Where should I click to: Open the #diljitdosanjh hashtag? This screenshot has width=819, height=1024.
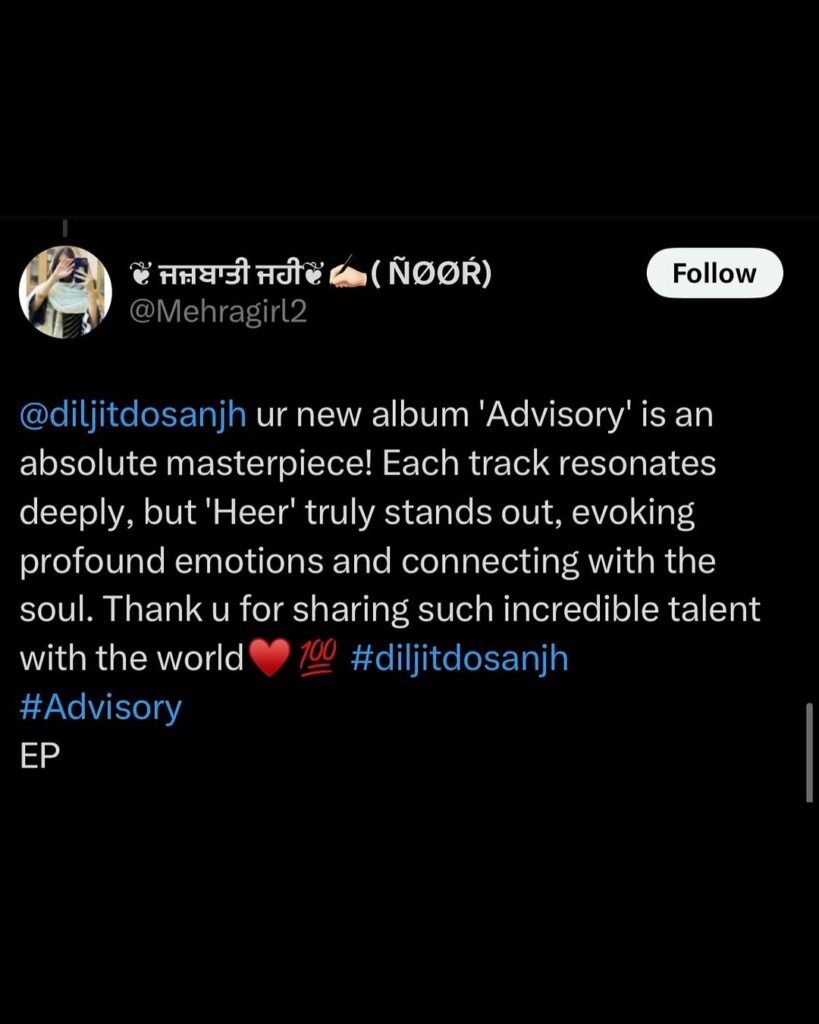point(460,659)
